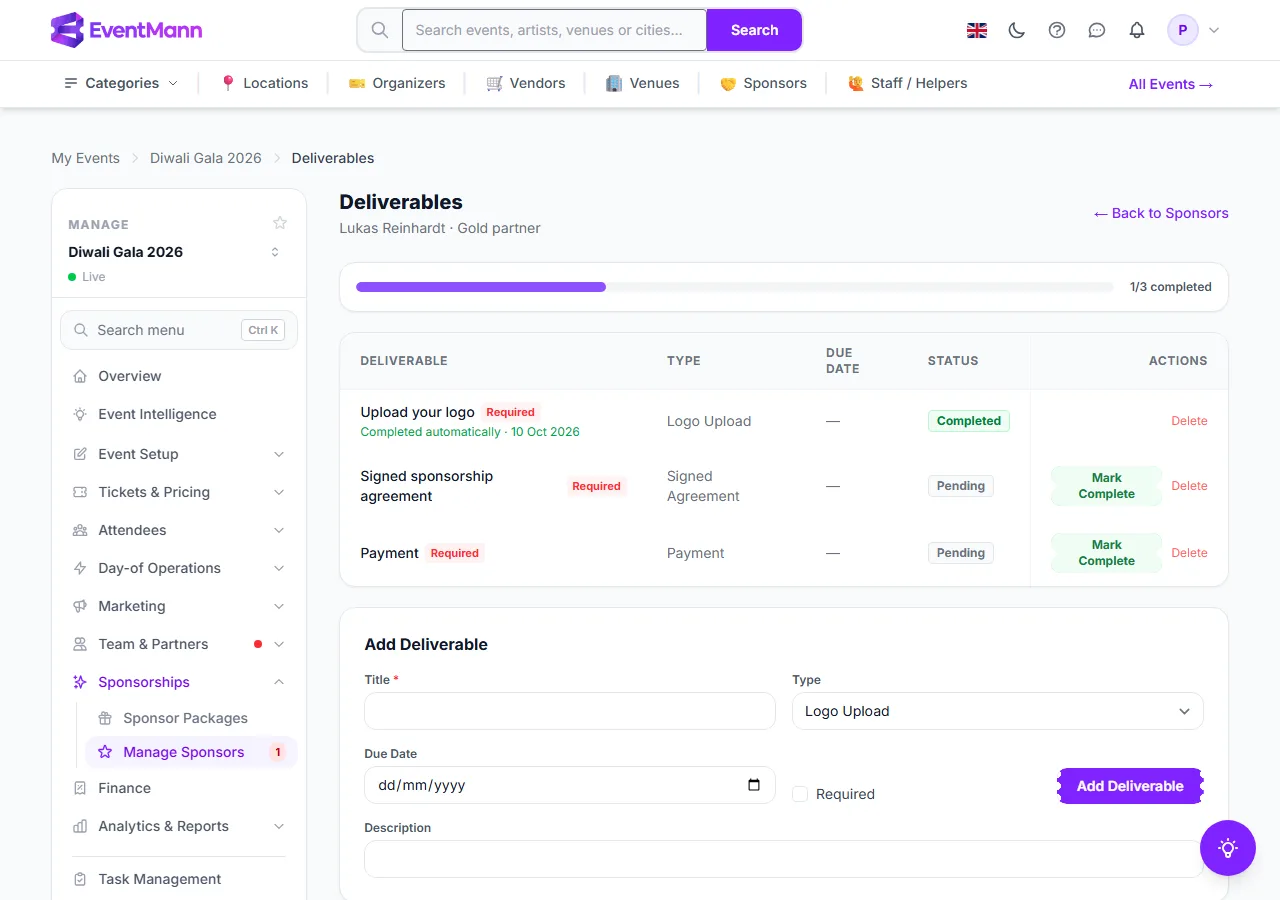Click the My Events breadcrumb
This screenshot has height=900, width=1280.
click(x=85, y=158)
